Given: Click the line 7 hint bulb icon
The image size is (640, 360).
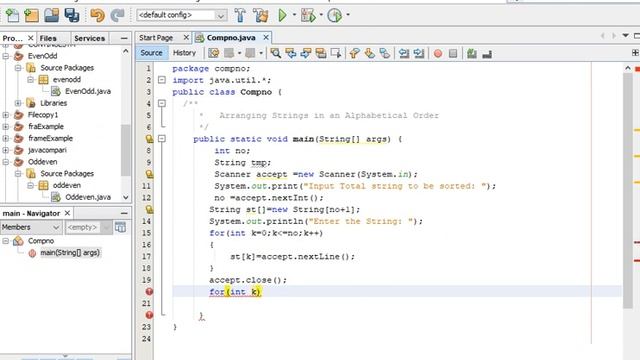Looking at the screenshot, I should tap(149, 139).
